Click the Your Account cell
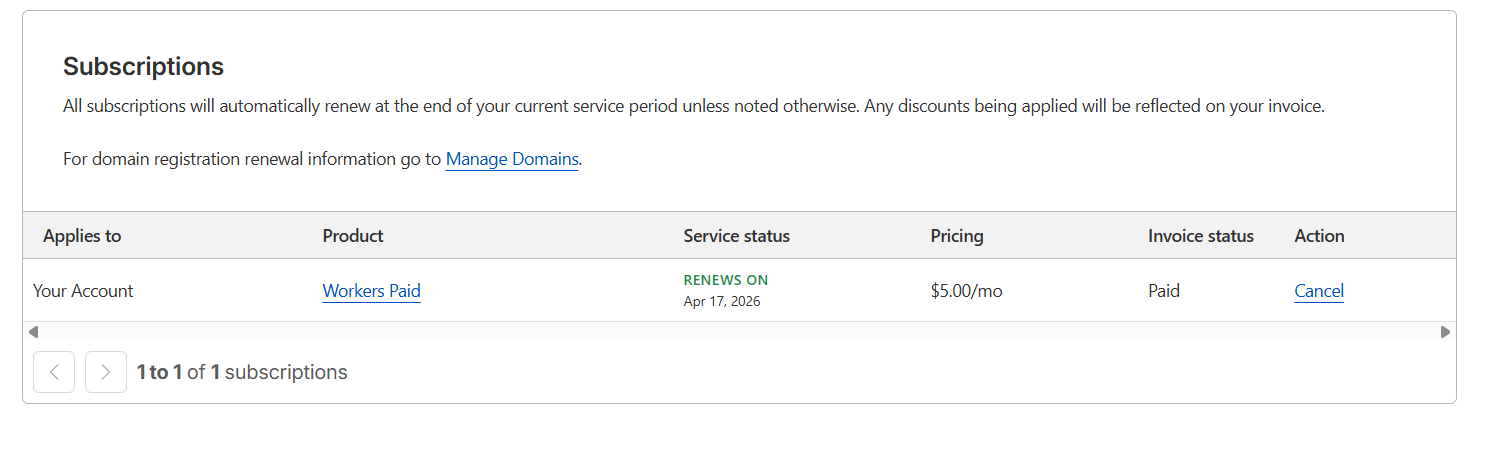Screen dimensions: 1496x452 point(83,291)
